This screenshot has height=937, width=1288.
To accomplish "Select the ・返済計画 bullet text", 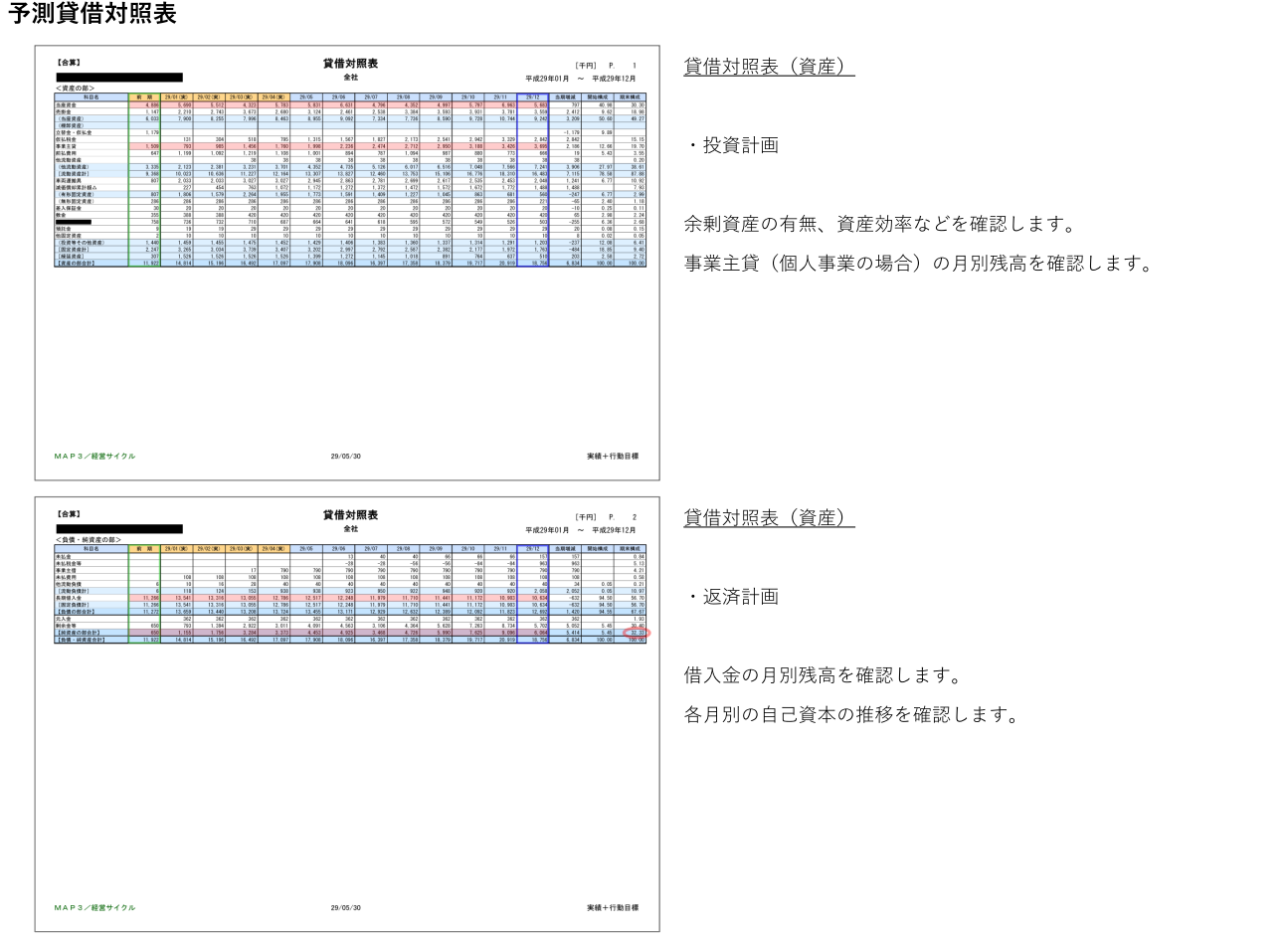I will click(x=731, y=597).
